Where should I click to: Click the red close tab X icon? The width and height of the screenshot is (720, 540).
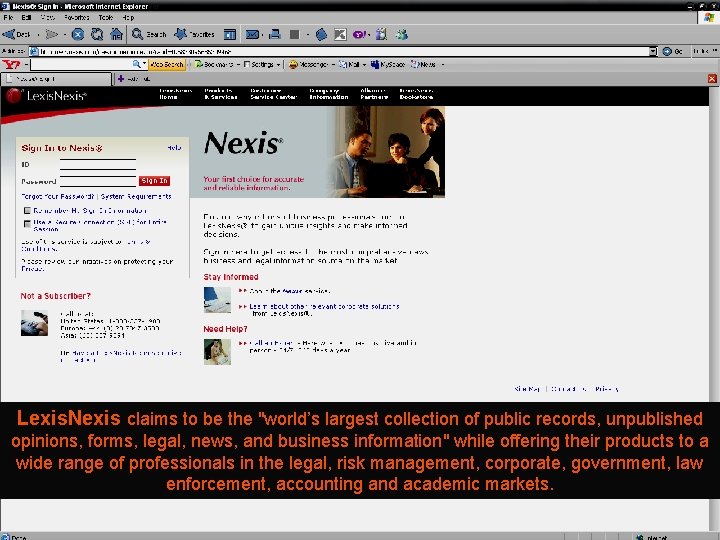712,79
